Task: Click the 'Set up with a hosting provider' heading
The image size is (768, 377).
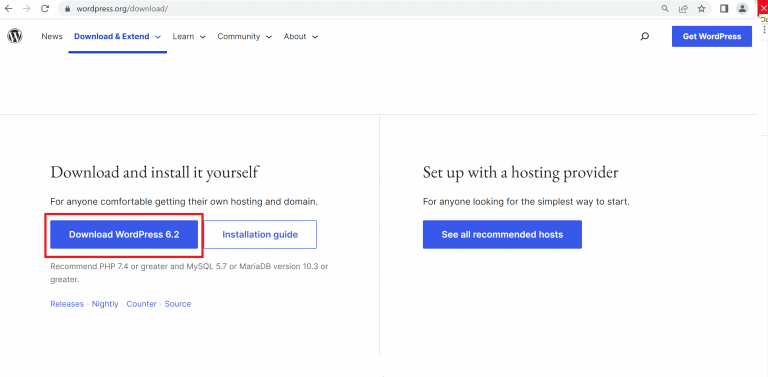Action: point(521,172)
